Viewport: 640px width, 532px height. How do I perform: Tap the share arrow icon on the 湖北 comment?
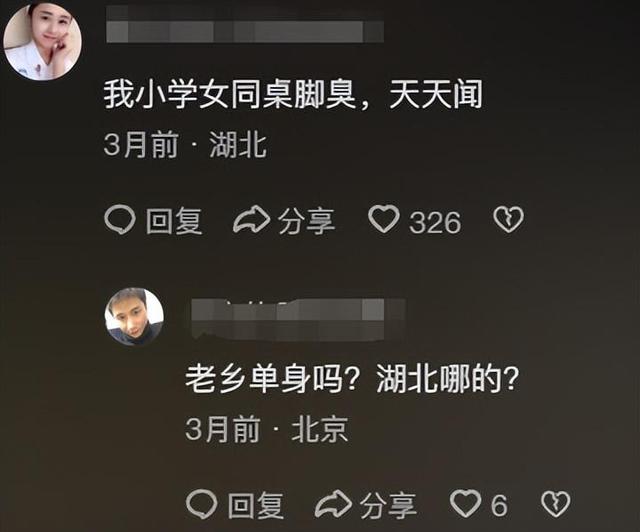coord(251,220)
